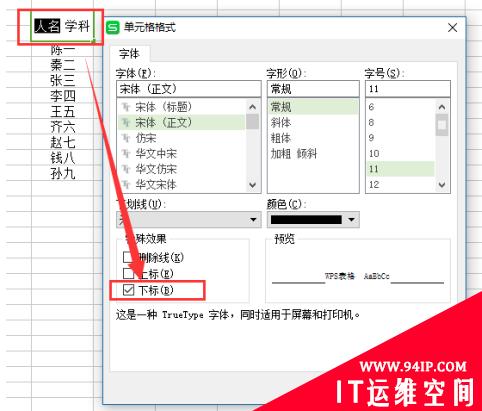Uncheck the 下标 subscript checkbox
The height and width of the screenshot is (411, 482).
point(128,290)
